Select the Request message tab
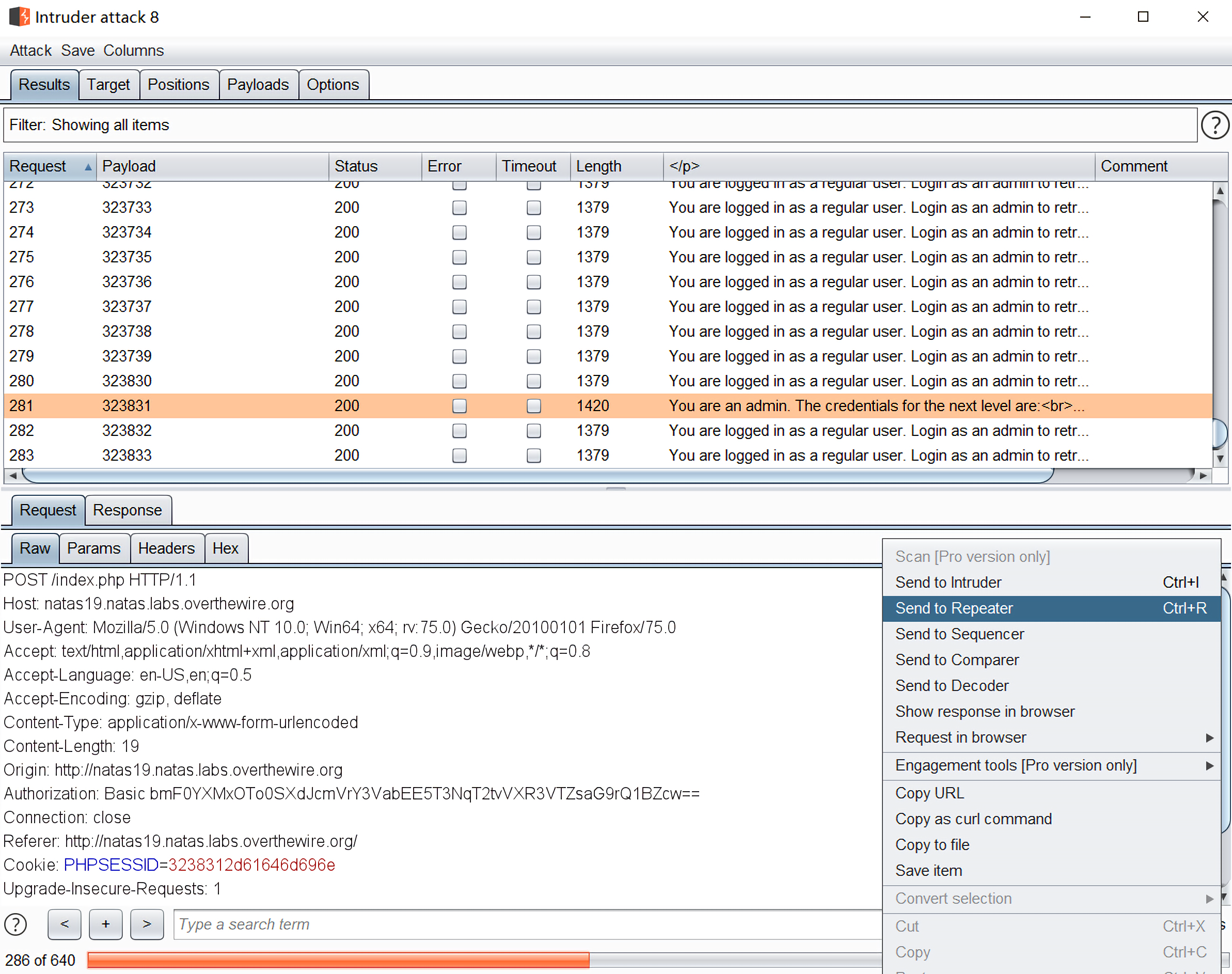 pyautogui.click(x=48, y=510)
